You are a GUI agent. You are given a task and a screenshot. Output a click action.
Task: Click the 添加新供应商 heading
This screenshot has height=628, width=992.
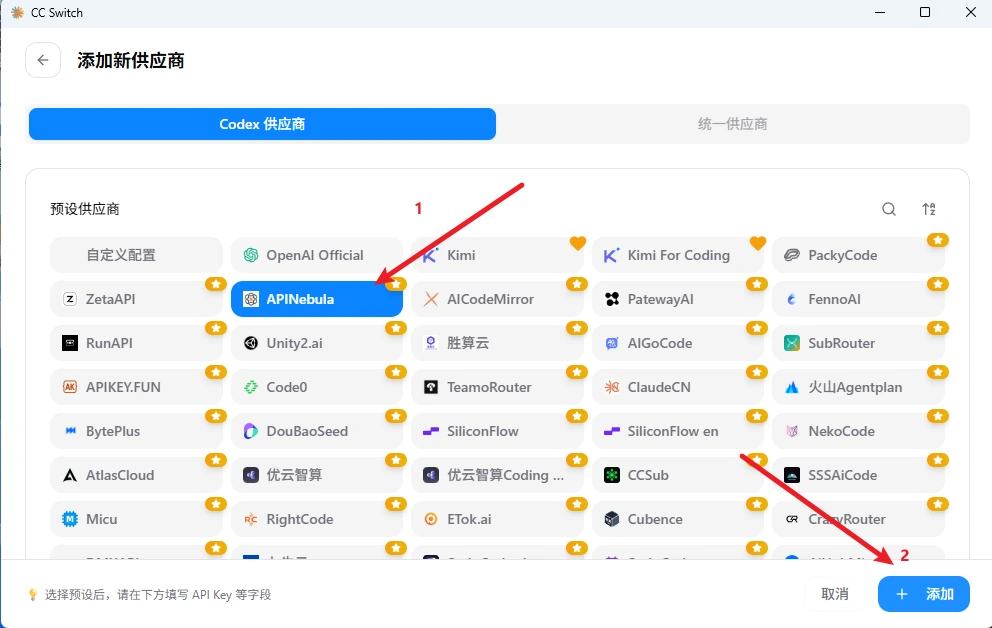(131, 61)
